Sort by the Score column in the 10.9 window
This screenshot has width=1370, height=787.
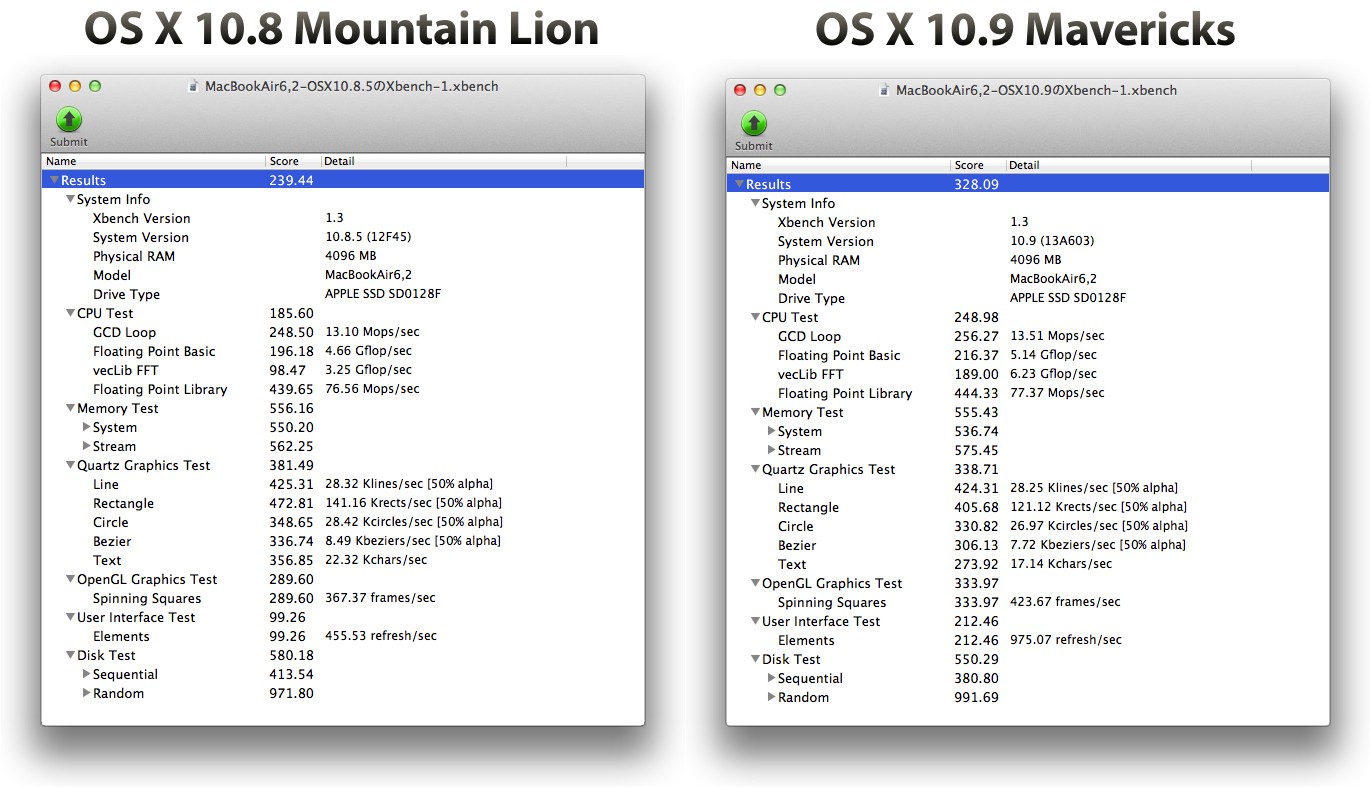(978, 165)
